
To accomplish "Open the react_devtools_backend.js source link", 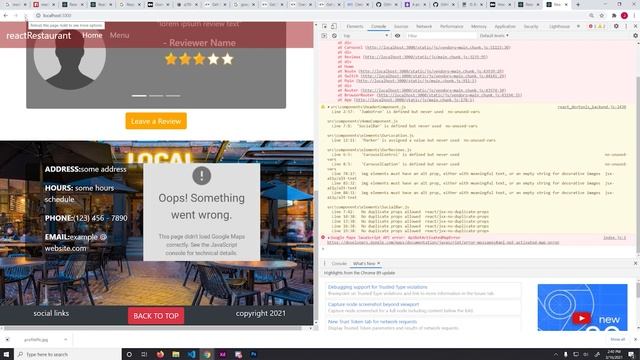I will [x=591, y=107].
